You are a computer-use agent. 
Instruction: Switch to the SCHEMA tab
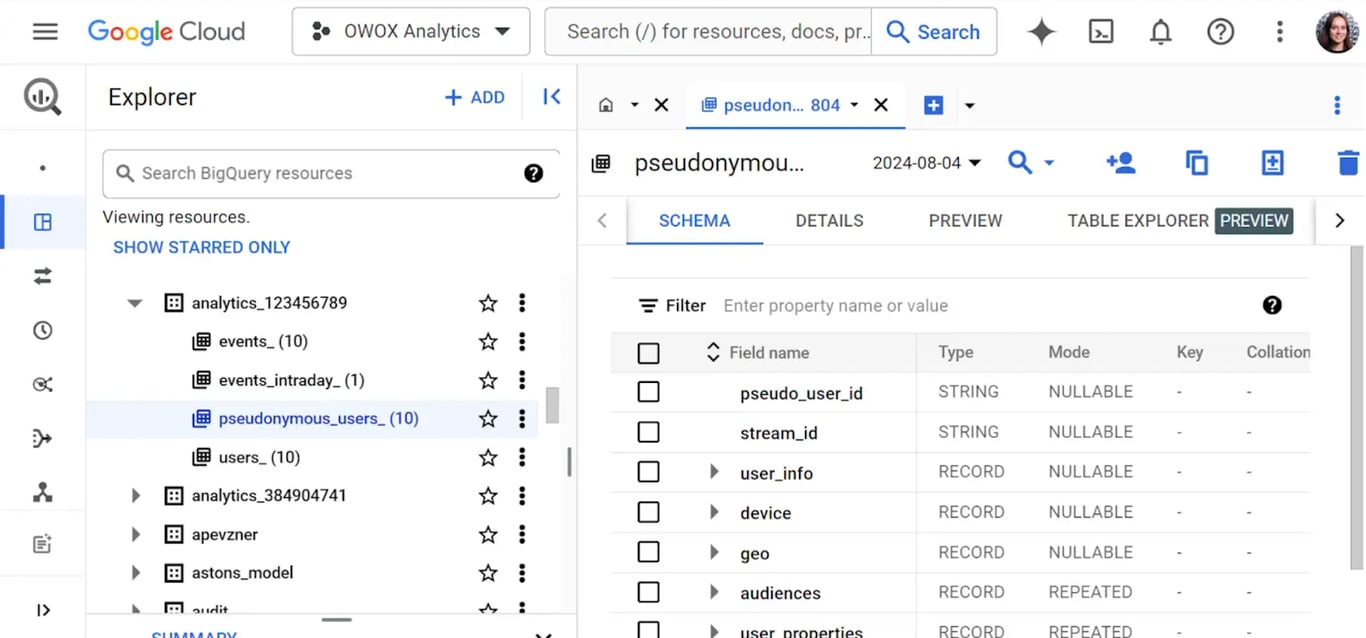694,221
